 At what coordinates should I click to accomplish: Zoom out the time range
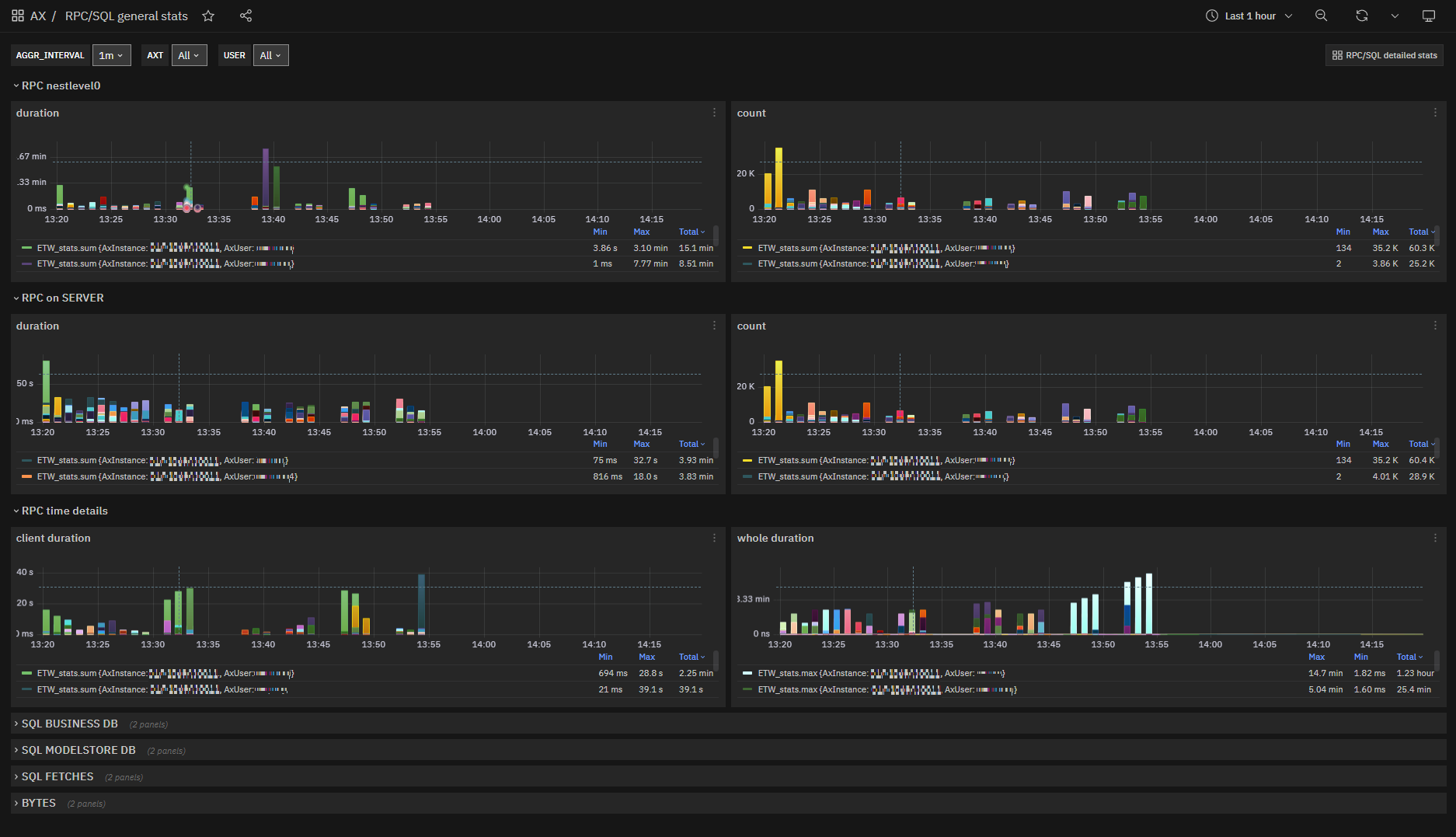coord(1321,16)
